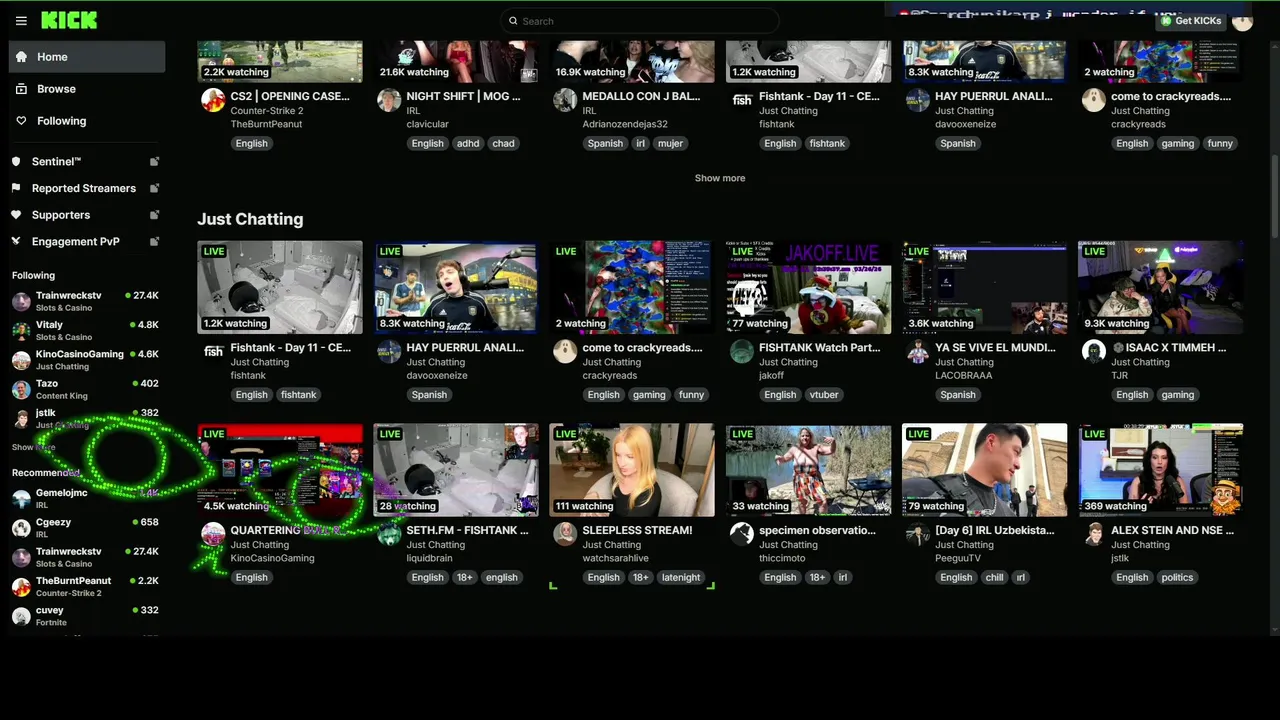Screen dimensions: 1280x720
Task: Select Spanish tag under LACOBRAAA
Action: tap(957, 395)
